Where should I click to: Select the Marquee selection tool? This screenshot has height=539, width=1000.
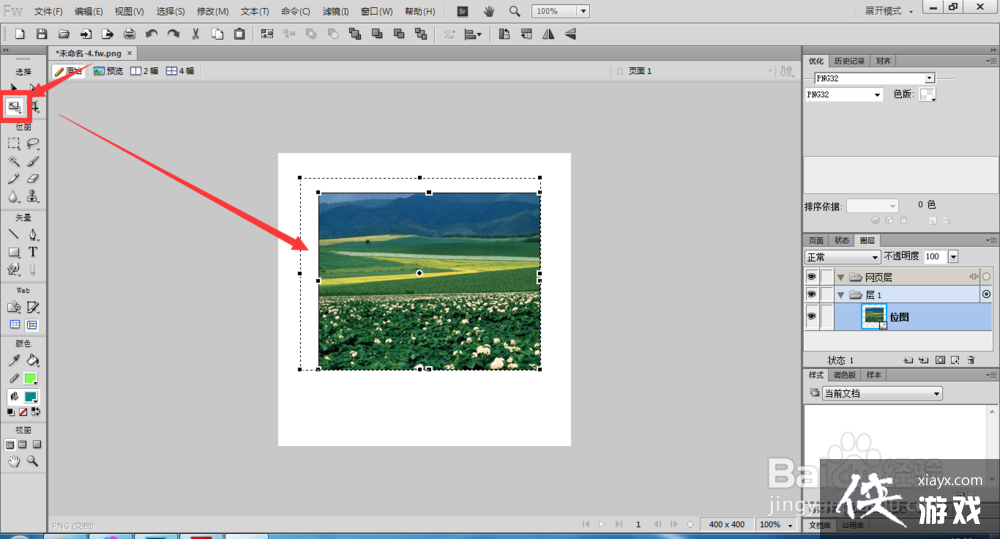(x=14, y=144)
